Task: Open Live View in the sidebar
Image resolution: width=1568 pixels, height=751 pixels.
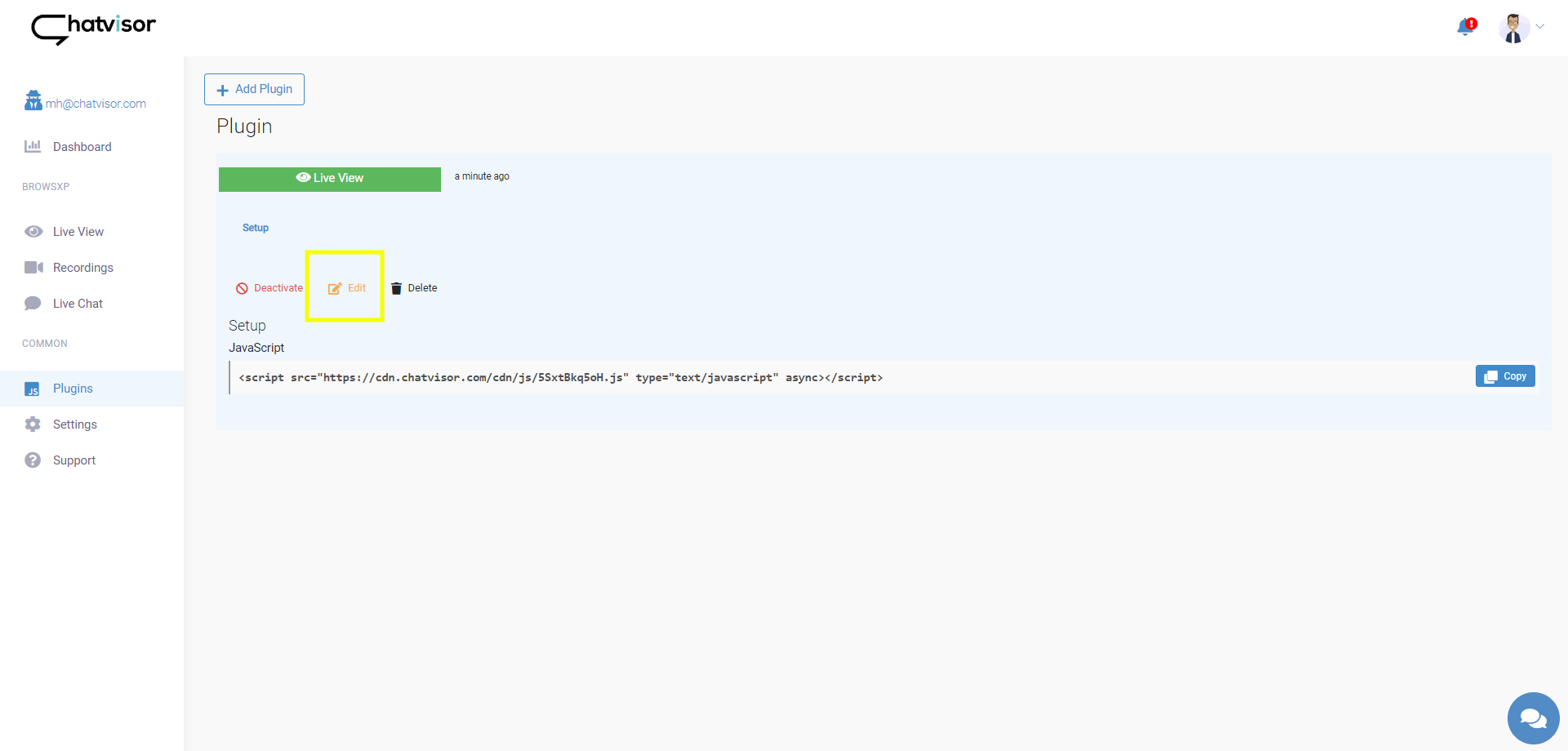Action: 78,232
